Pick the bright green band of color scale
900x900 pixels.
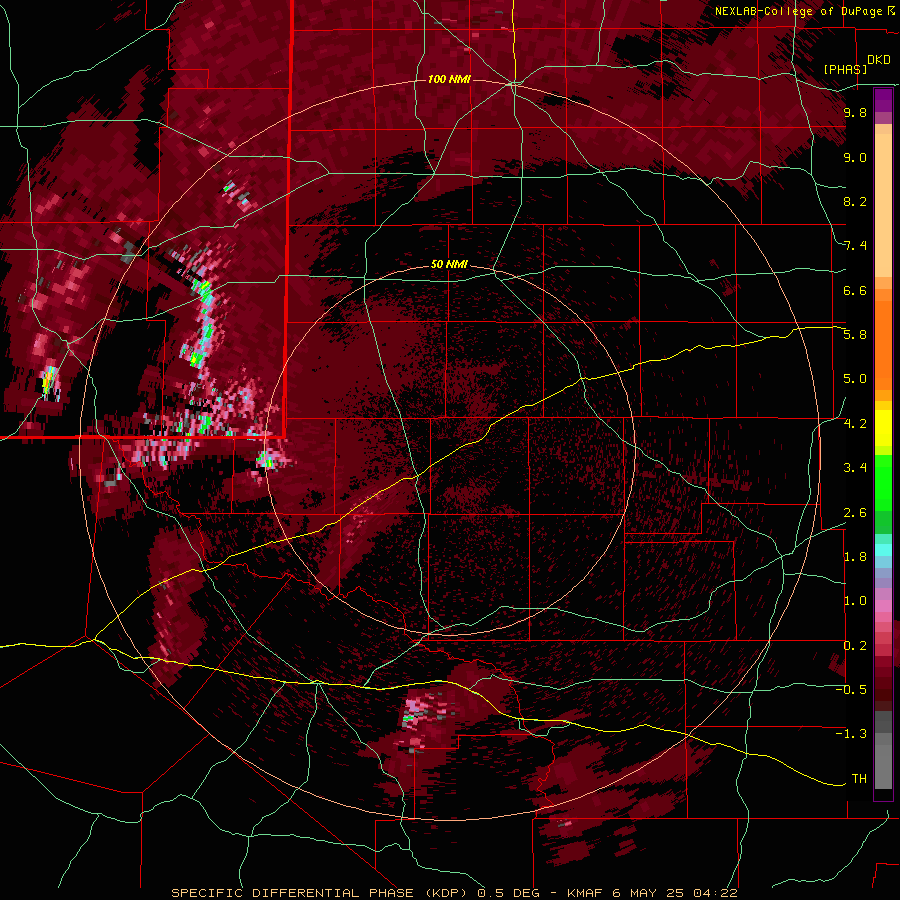[x=883, y=482]
